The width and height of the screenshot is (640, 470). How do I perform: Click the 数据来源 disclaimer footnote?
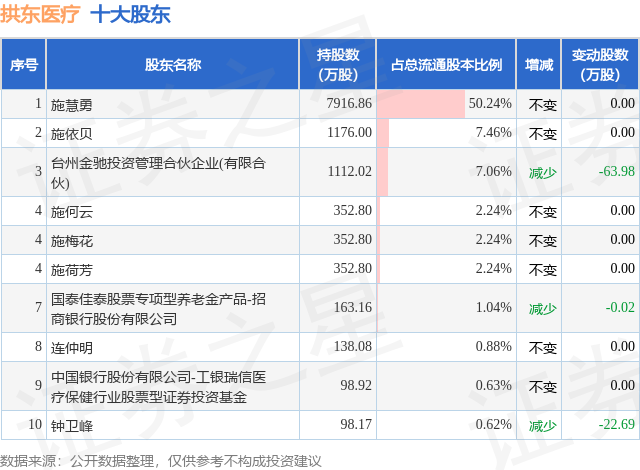click(x=161, y=461)
